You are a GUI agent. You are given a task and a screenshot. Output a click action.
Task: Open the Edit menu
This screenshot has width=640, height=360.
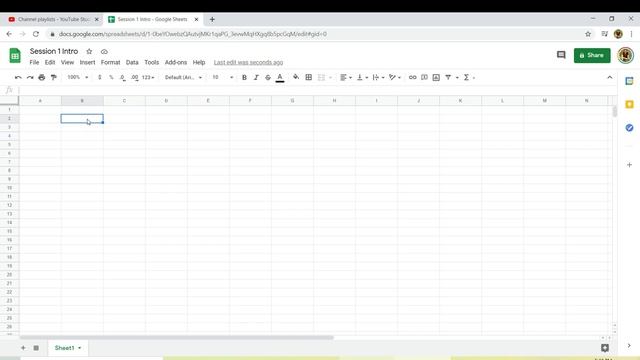(x=50, y=62)
